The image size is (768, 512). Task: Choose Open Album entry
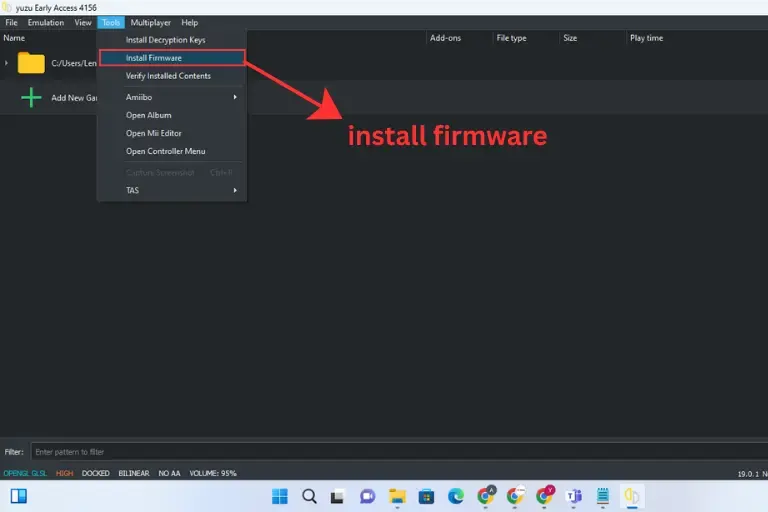[x=171, y=115]
